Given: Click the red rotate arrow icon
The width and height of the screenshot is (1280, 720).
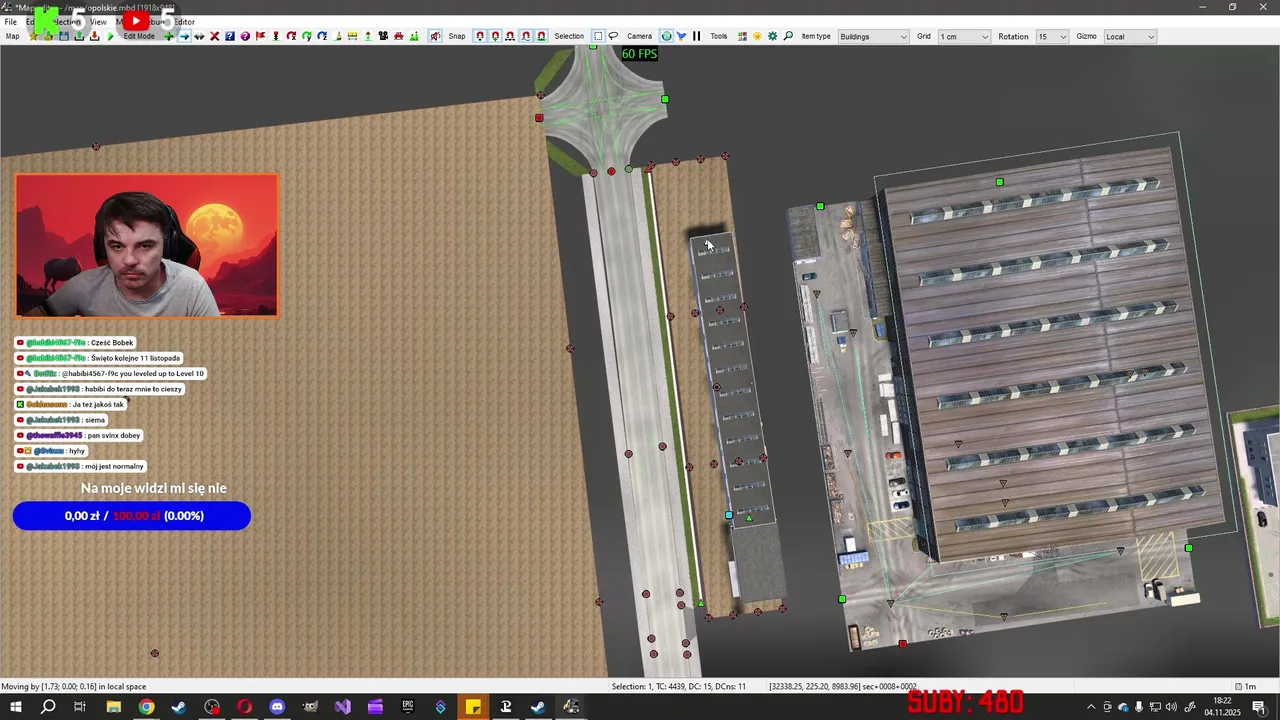Looking at the screenshot, I should coord(291,36).
